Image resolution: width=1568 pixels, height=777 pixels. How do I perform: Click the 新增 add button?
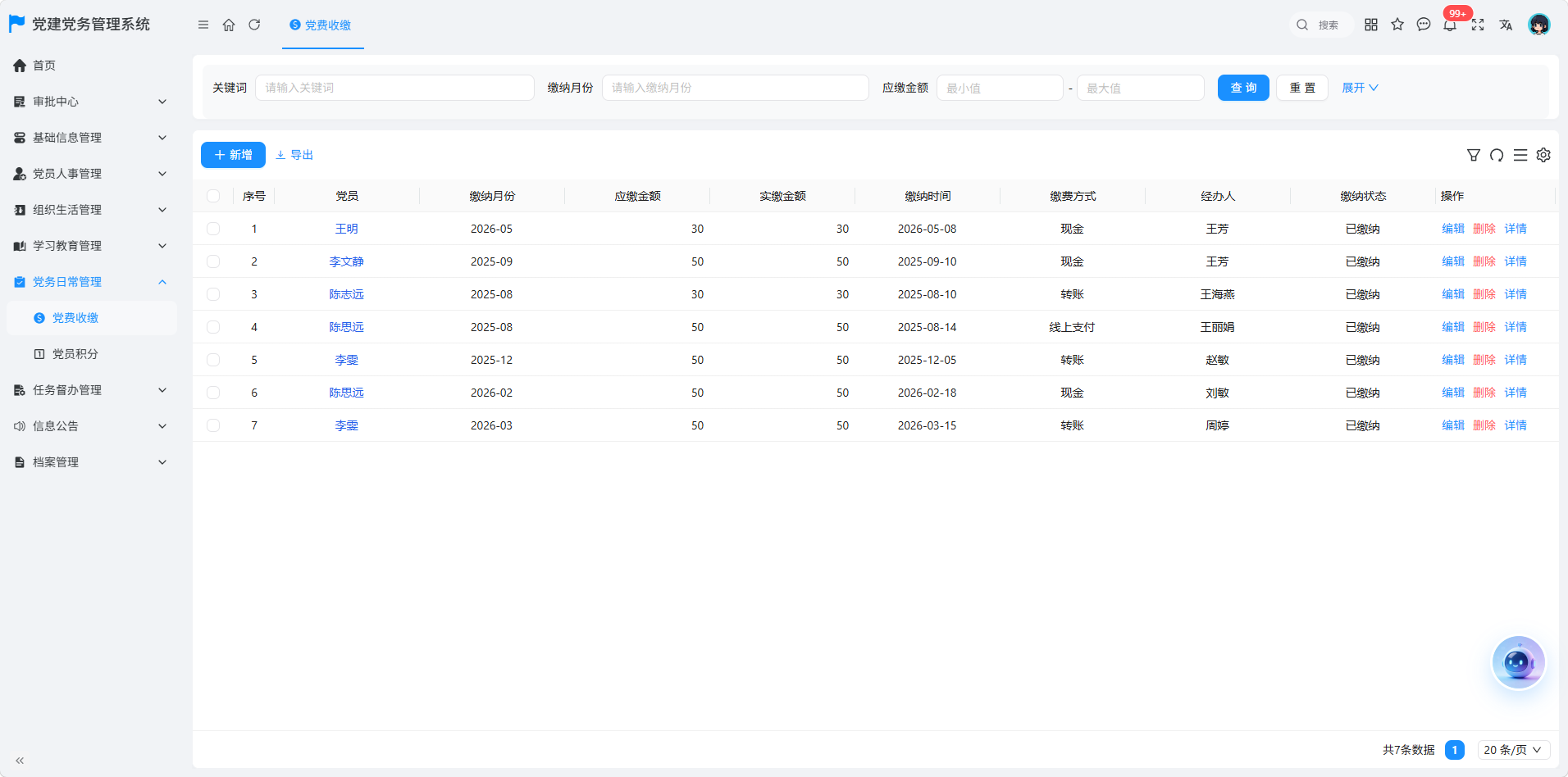233,155
